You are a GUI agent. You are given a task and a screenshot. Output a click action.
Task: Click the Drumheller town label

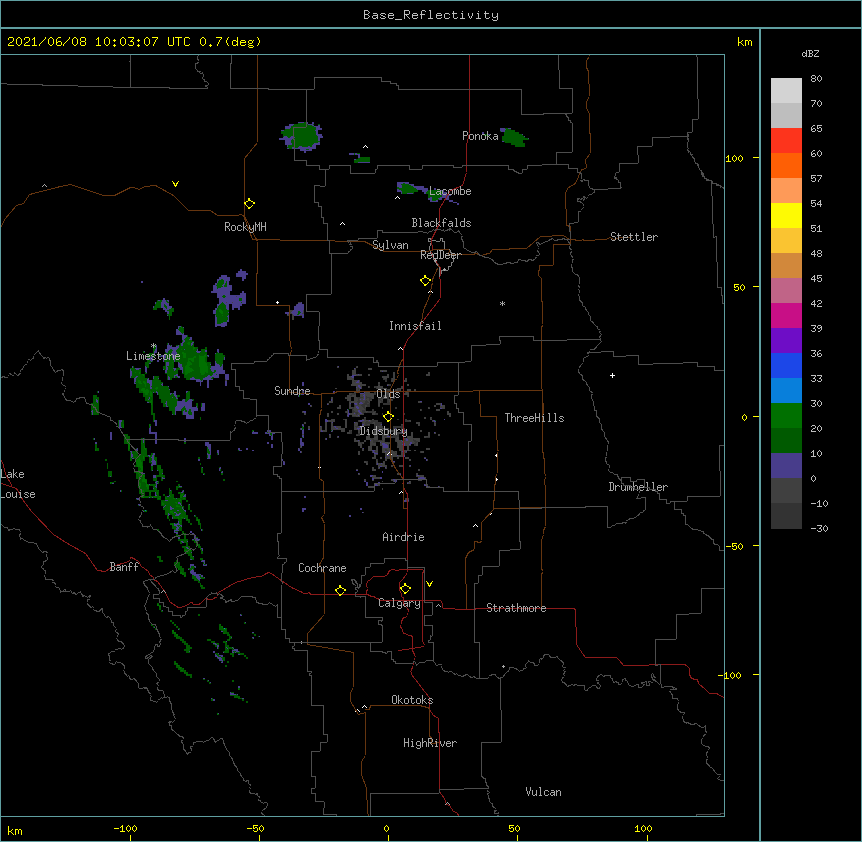[638, 487]
